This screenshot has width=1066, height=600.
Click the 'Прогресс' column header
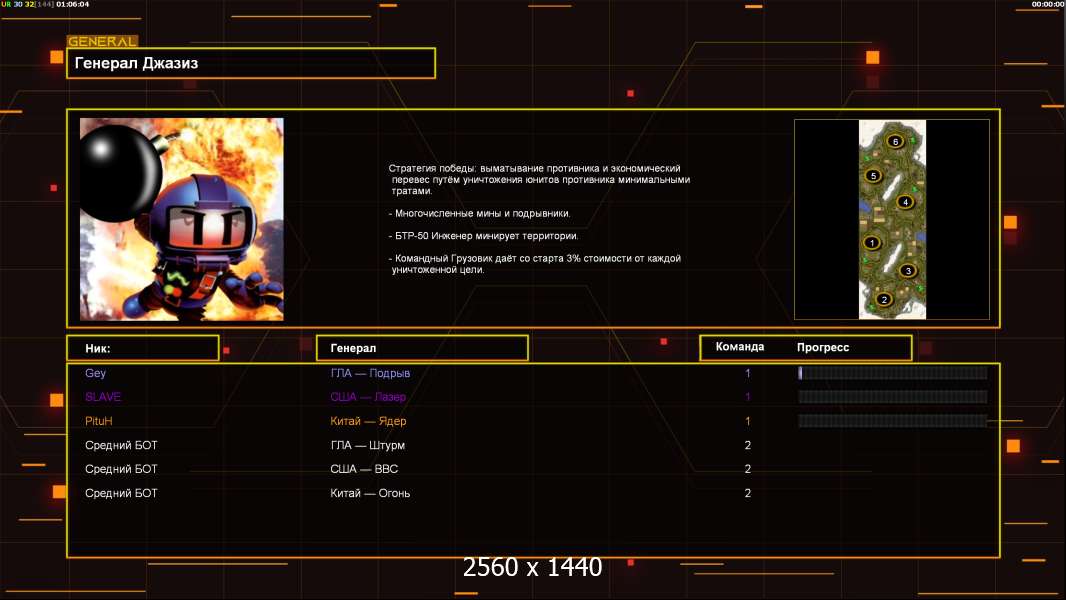pos(823,347)
